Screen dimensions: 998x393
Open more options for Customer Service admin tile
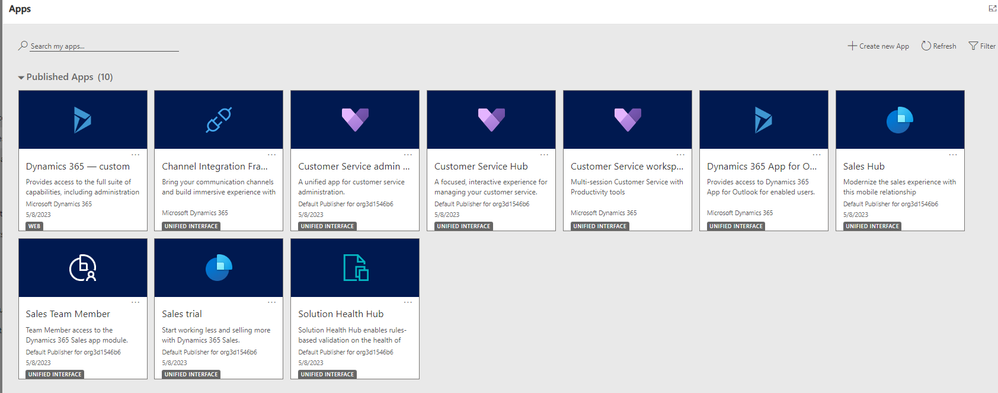[408, 154]
